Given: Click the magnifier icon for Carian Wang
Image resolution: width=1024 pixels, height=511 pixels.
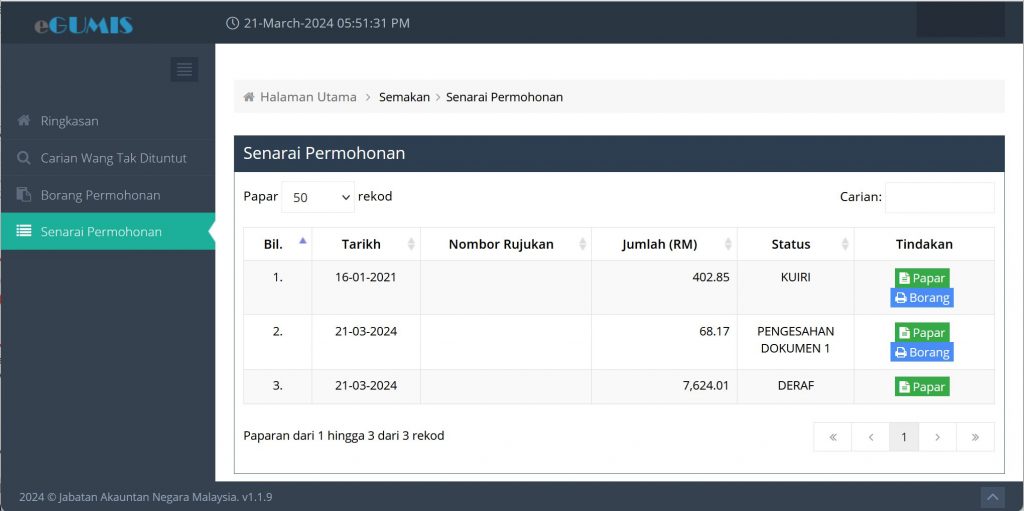Looking at the screenshot, I should click(x=24, y=158).
